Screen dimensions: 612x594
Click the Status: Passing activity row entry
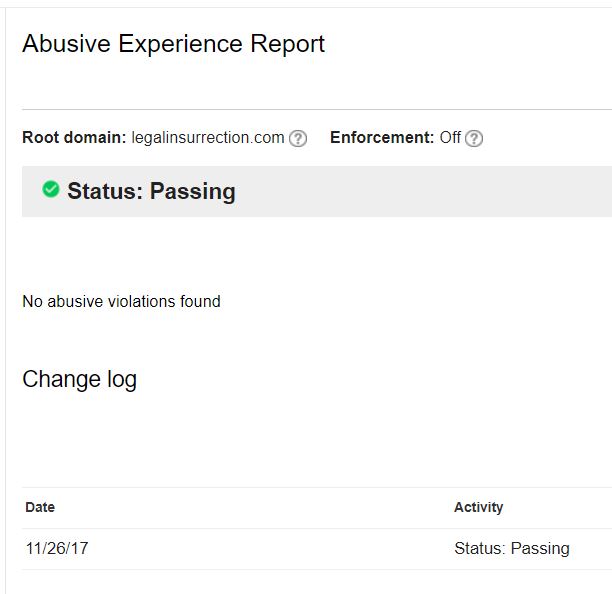(x=512, y=548)
